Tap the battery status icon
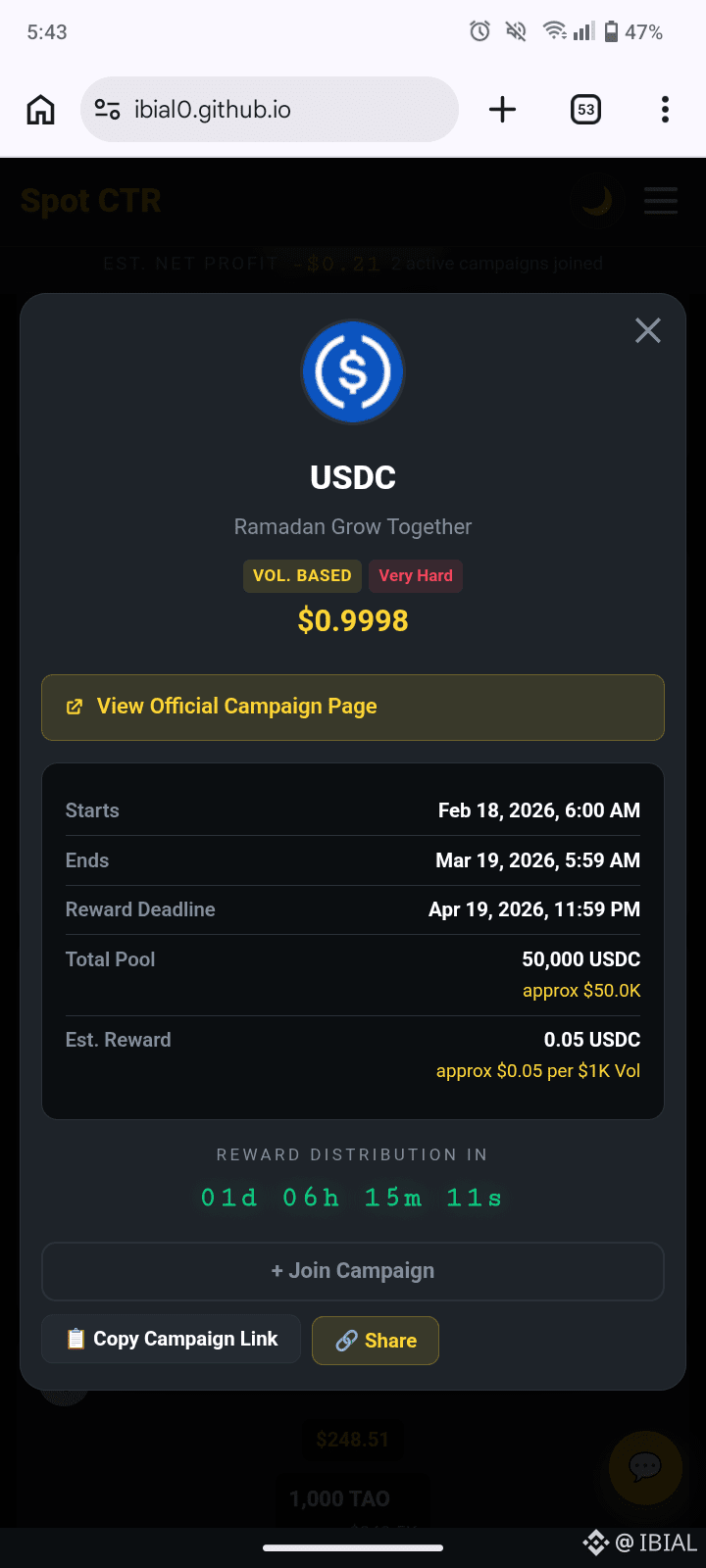Viewport: 706px width, 1568px height. point(611,31)
